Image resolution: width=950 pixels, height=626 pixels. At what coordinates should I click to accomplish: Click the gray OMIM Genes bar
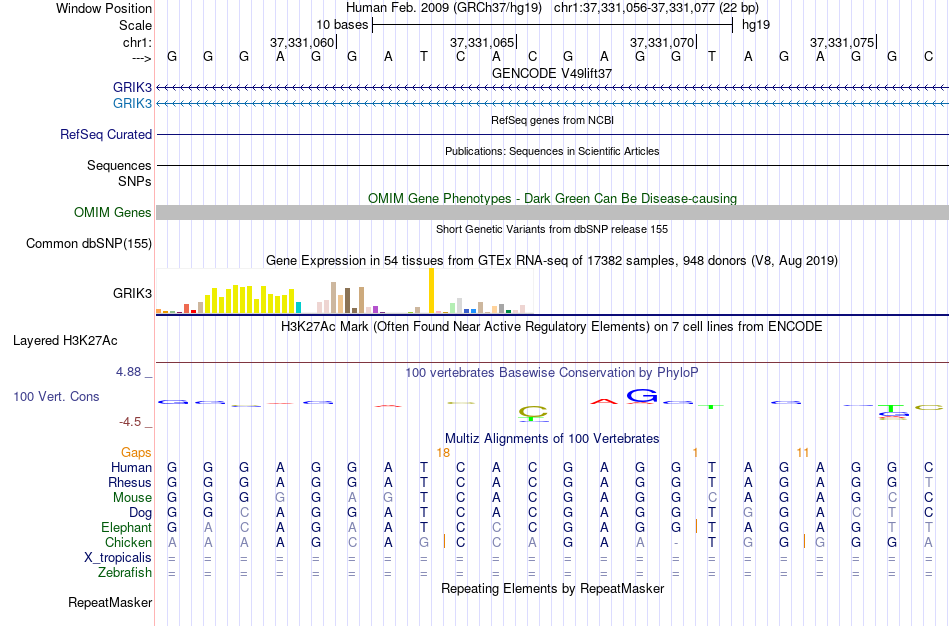point(553,212)
